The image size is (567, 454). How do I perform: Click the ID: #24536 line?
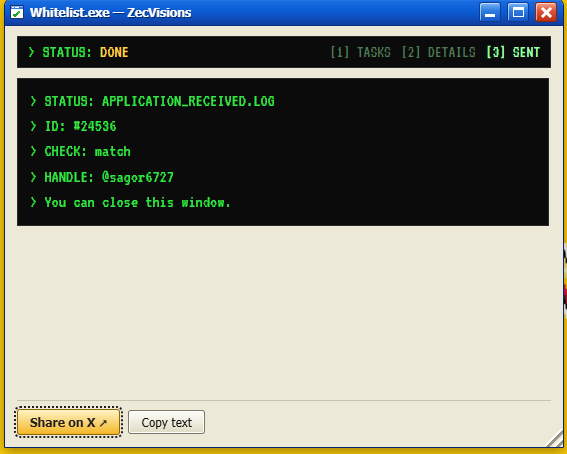coord(73,127)
